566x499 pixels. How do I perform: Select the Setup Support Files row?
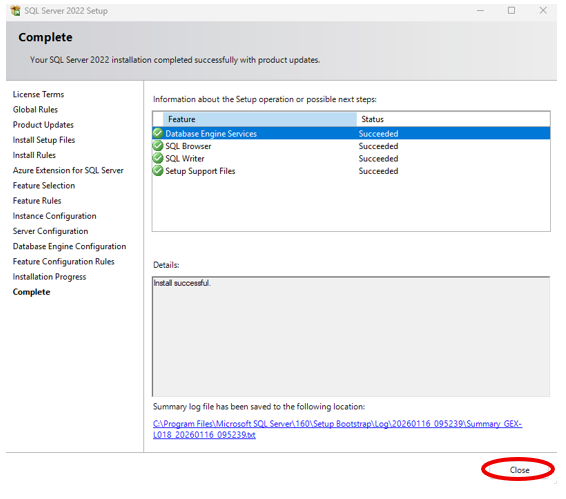click(x=351, y=171)
